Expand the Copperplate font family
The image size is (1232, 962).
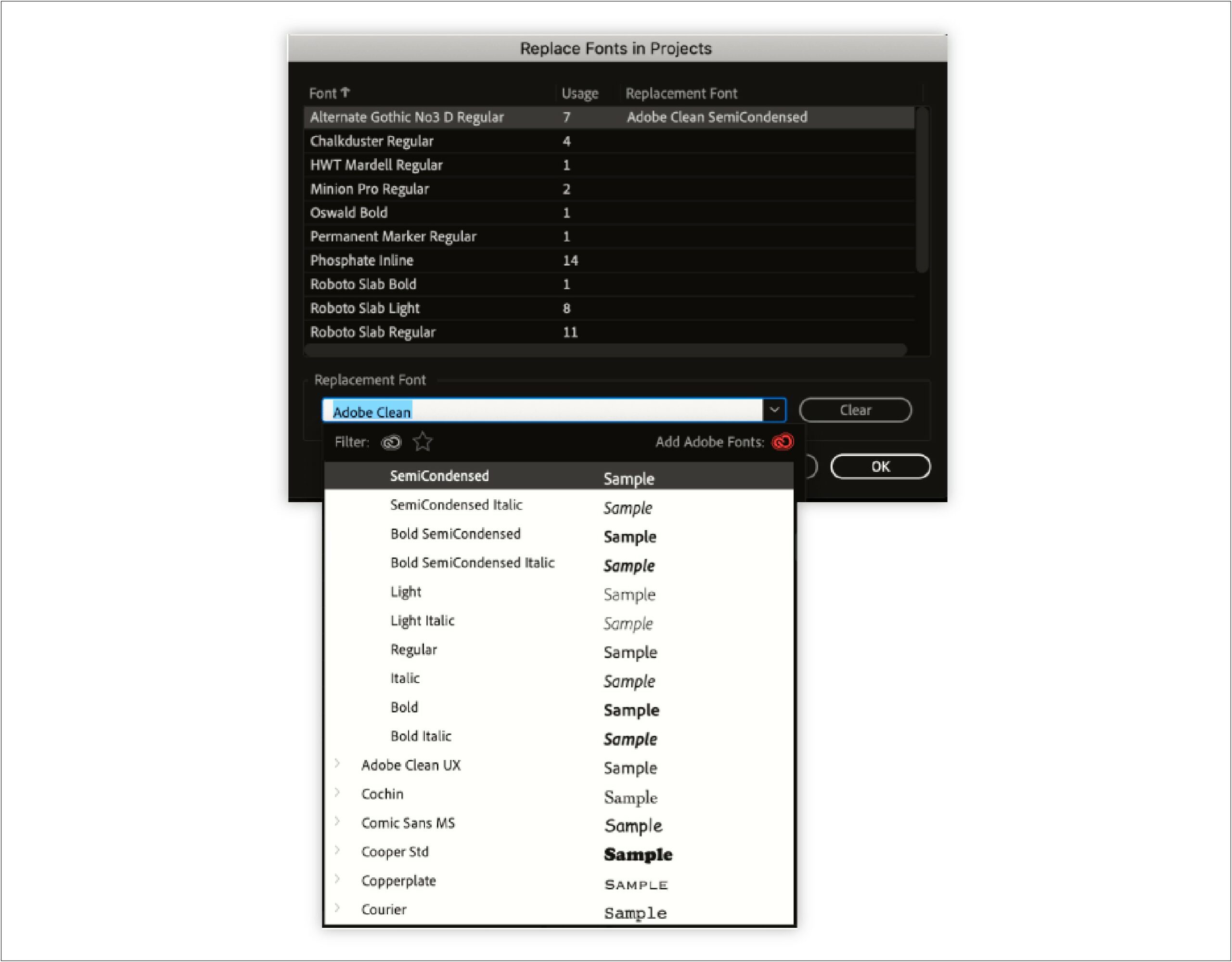(x=337, y=880)
